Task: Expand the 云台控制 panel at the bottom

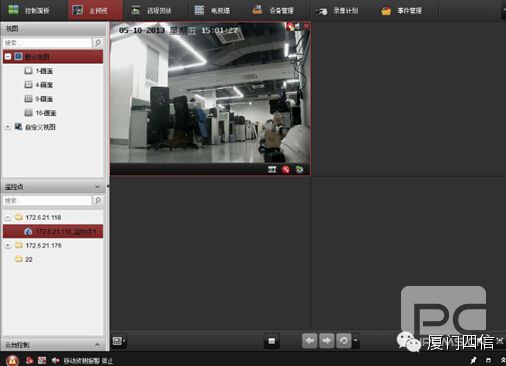Action: pos(98,344)
